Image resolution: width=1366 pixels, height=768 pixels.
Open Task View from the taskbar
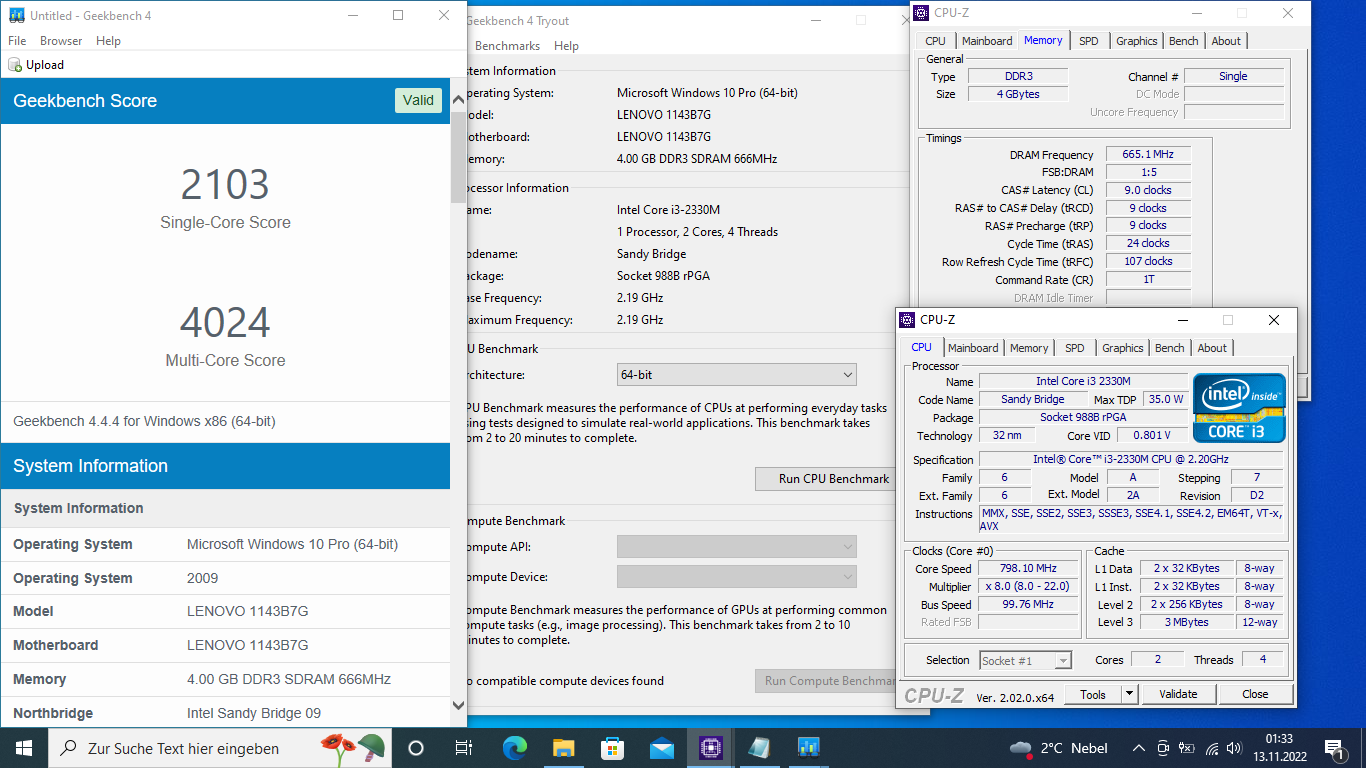click(464, 748)
